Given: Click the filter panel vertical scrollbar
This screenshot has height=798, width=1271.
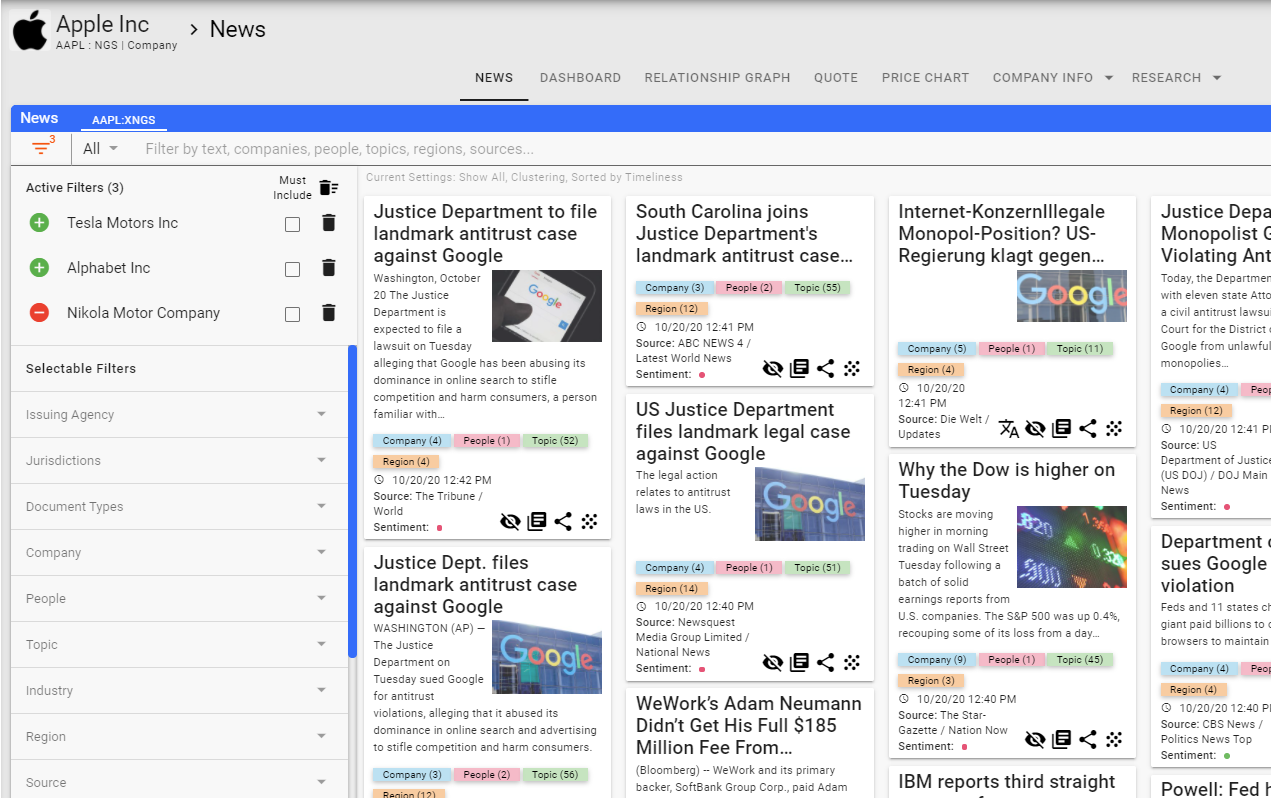Looking at the screenshot, I should [352, 500].
